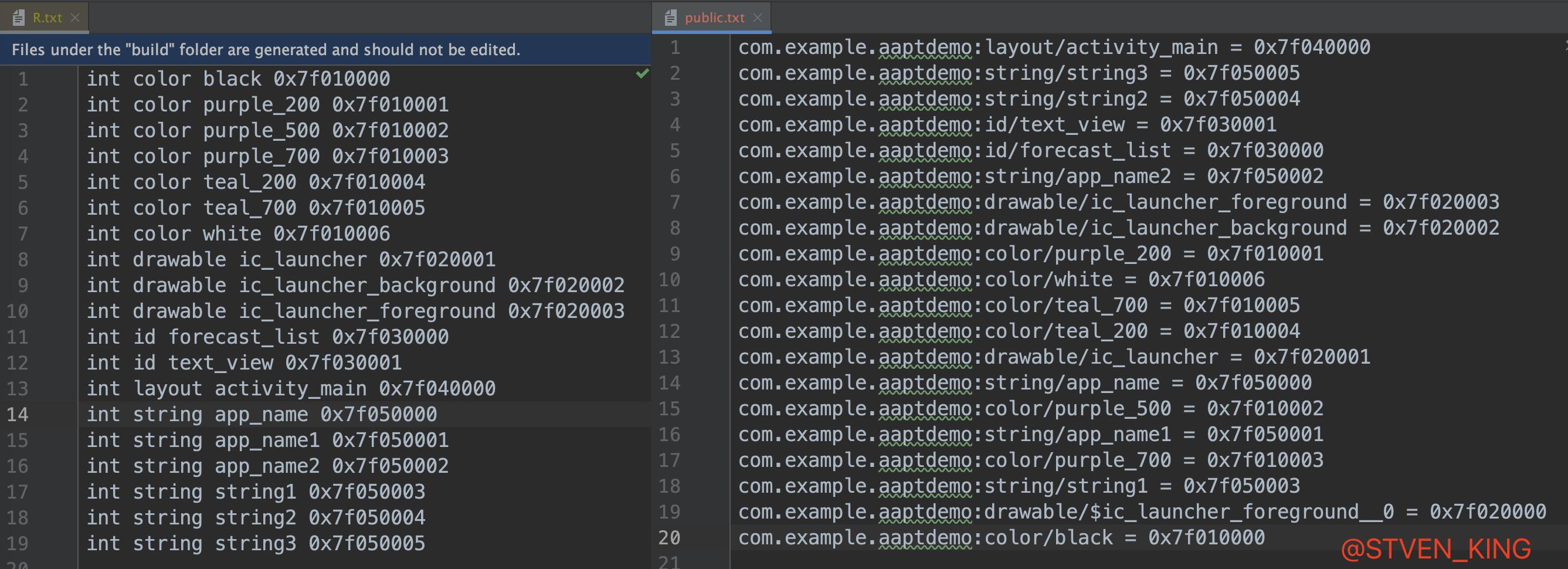Viewport: 1568px width, 569px height.
Task: Select line 'int layout activity_main 0x7f040000'
Action: click(291, 388)
